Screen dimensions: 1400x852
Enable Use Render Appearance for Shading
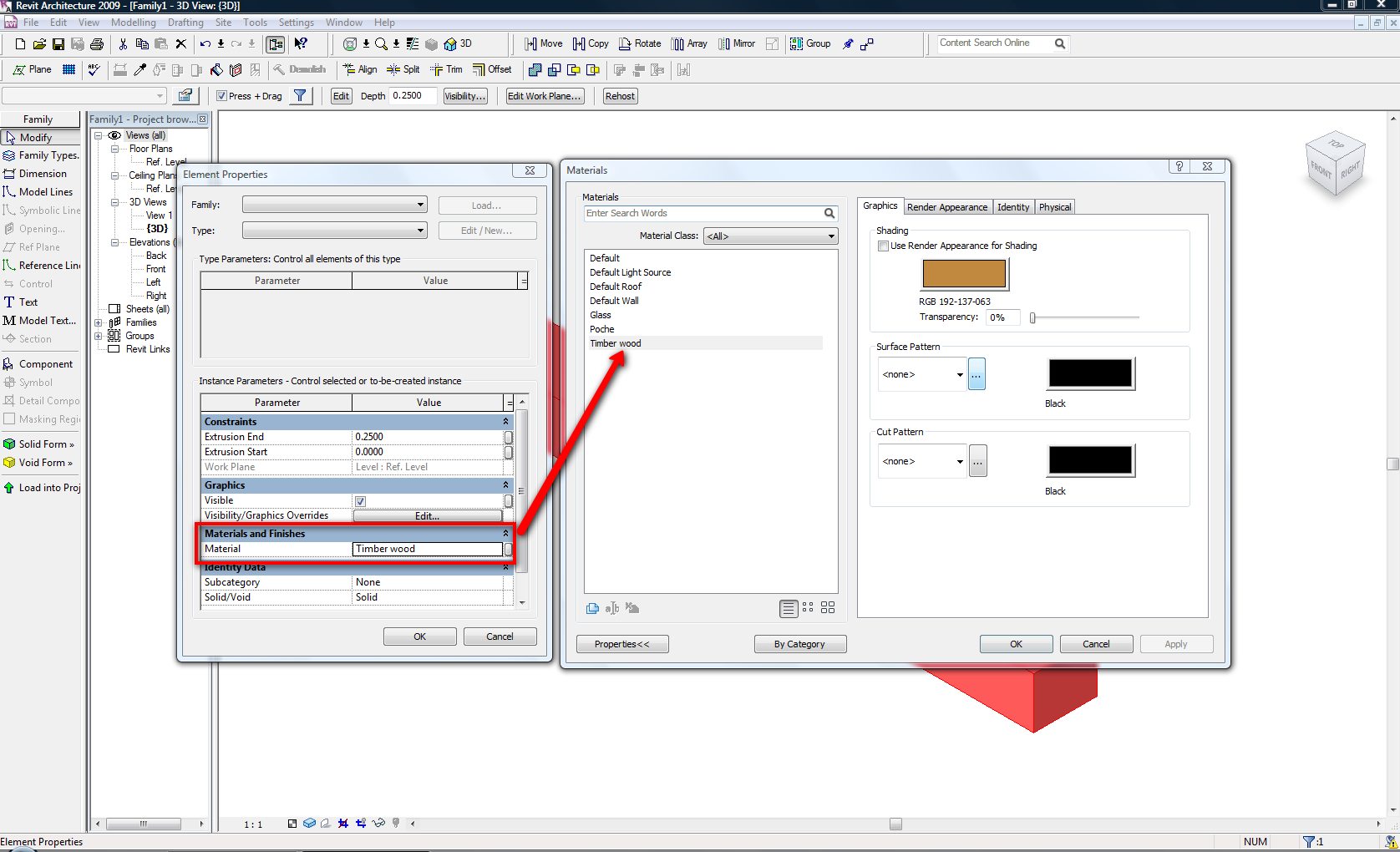click(x=883, y=246)
